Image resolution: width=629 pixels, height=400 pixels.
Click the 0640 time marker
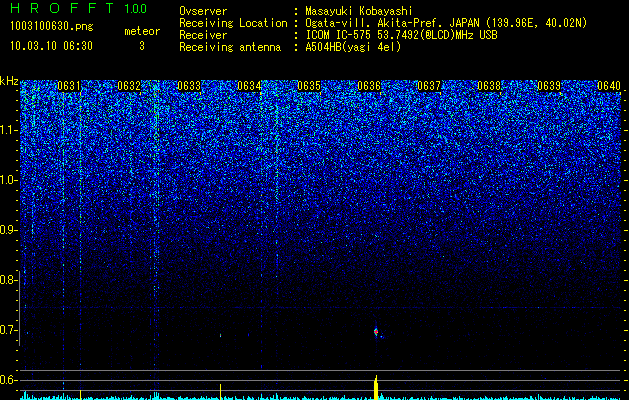tap(609, 86)
